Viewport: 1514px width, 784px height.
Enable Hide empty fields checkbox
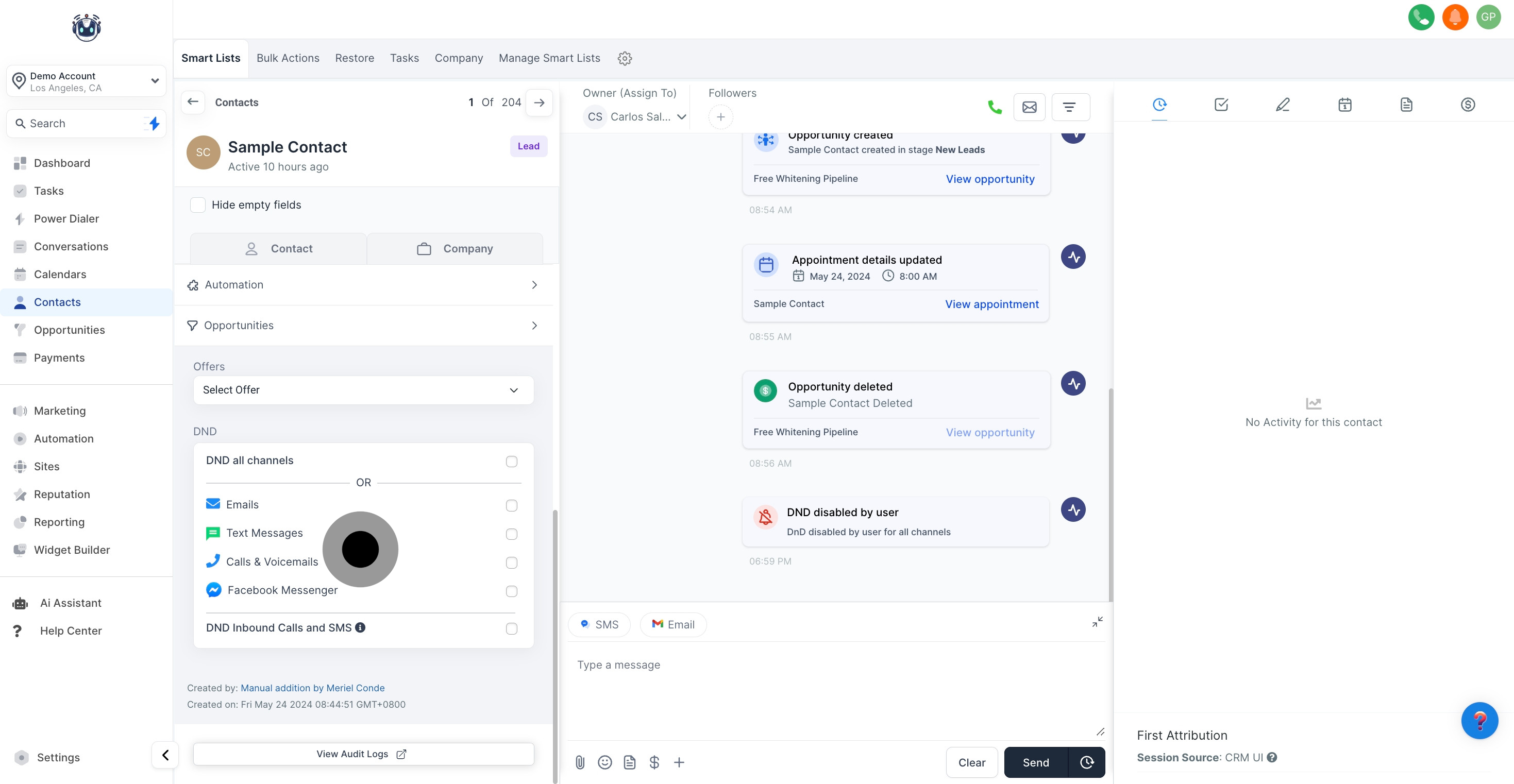[x=198, y=204]
